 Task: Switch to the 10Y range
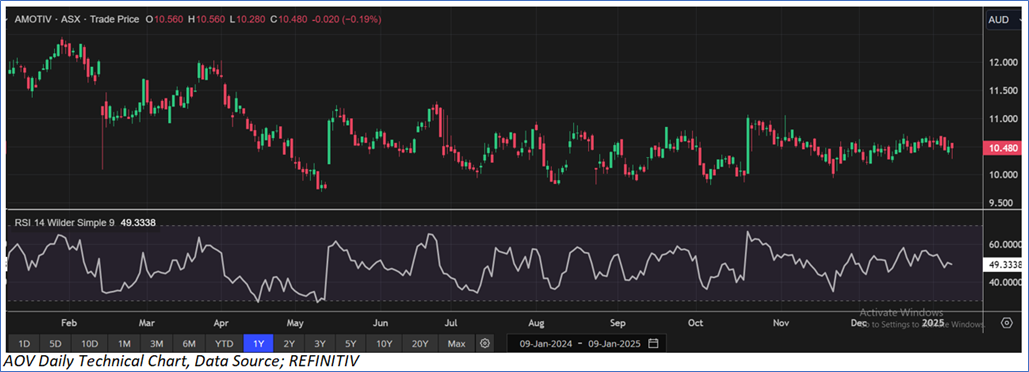(x=383, y=343)
